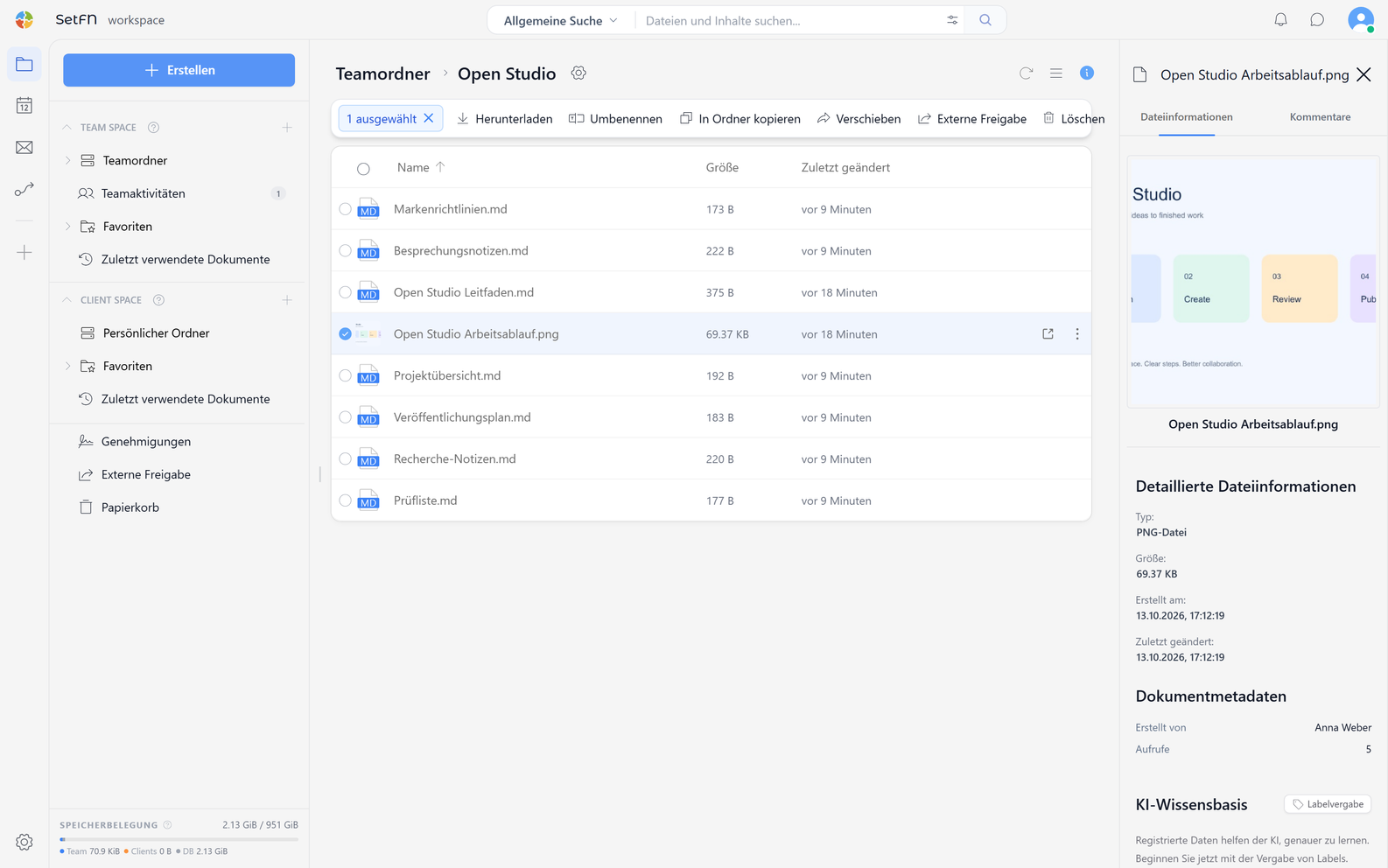
Task: Open more options for Open Studio Arbeitsablauf.png
Action: [x=1077, y=334]
